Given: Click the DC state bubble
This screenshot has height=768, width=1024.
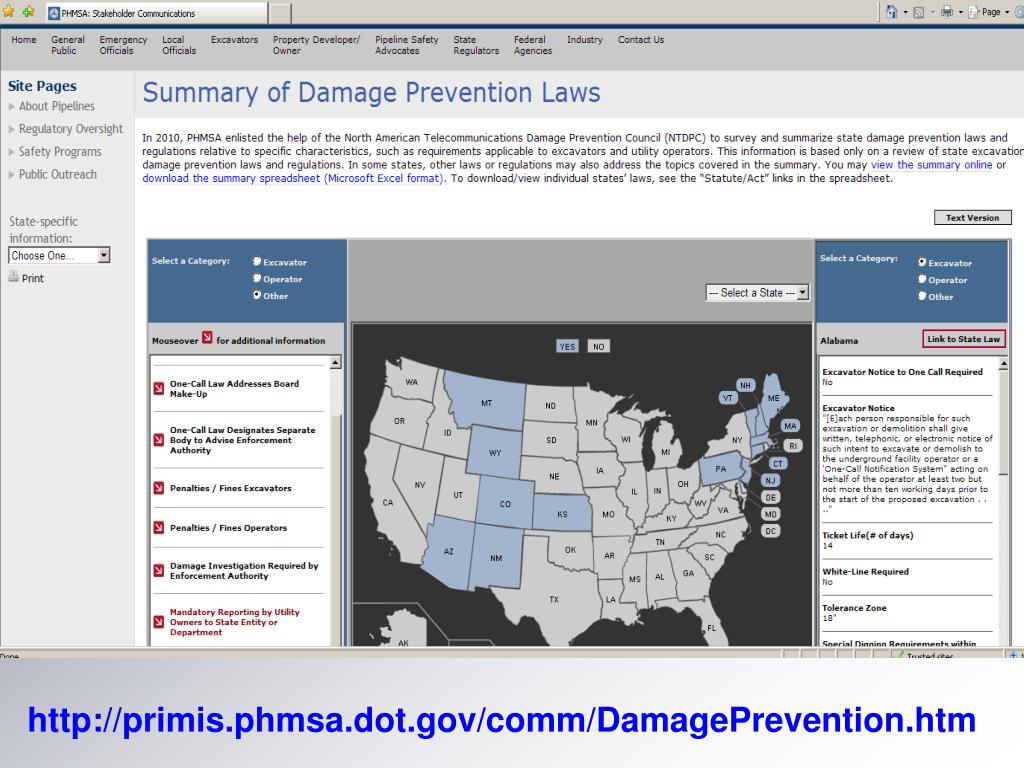Looking at the screenshot, I should 771,531.
